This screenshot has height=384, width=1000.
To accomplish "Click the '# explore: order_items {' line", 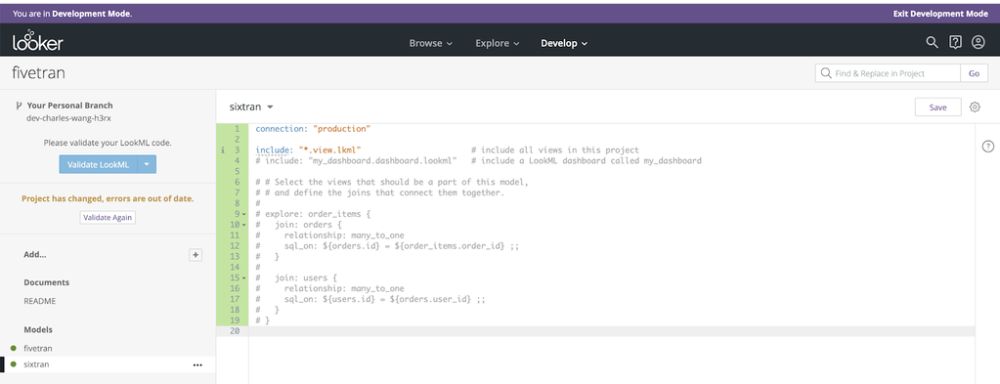I will coord(312,214).
